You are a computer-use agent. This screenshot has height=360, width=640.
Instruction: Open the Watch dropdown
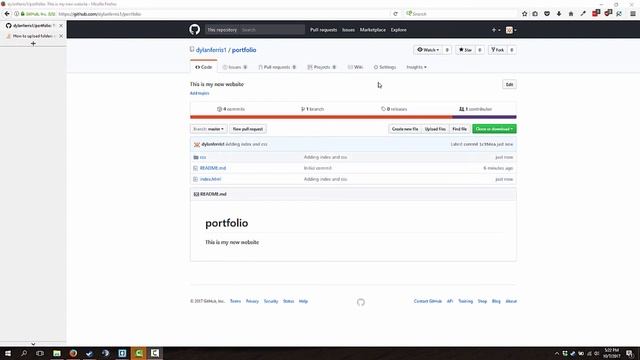[428, 50]
